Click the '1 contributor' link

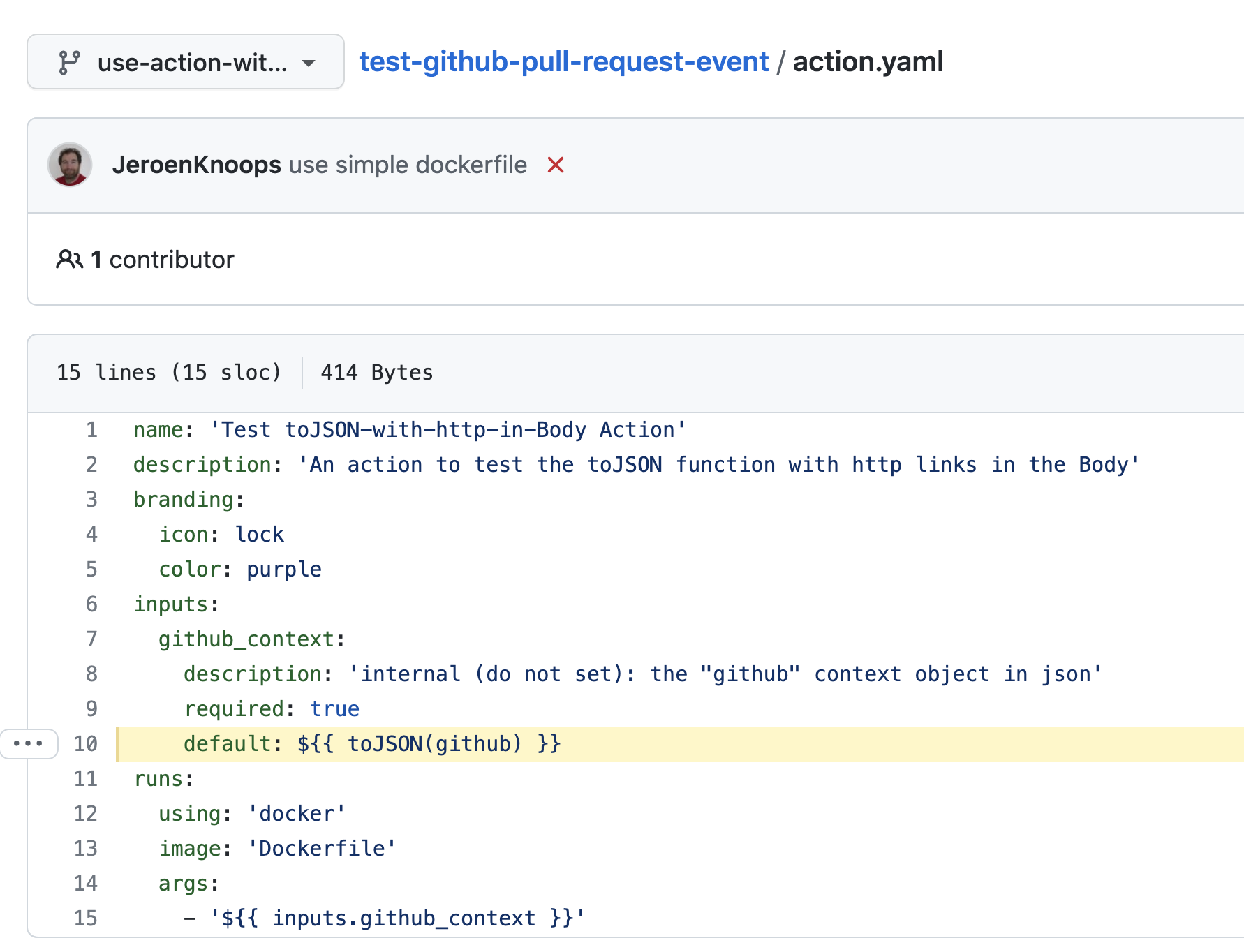(x=162, y=259)
